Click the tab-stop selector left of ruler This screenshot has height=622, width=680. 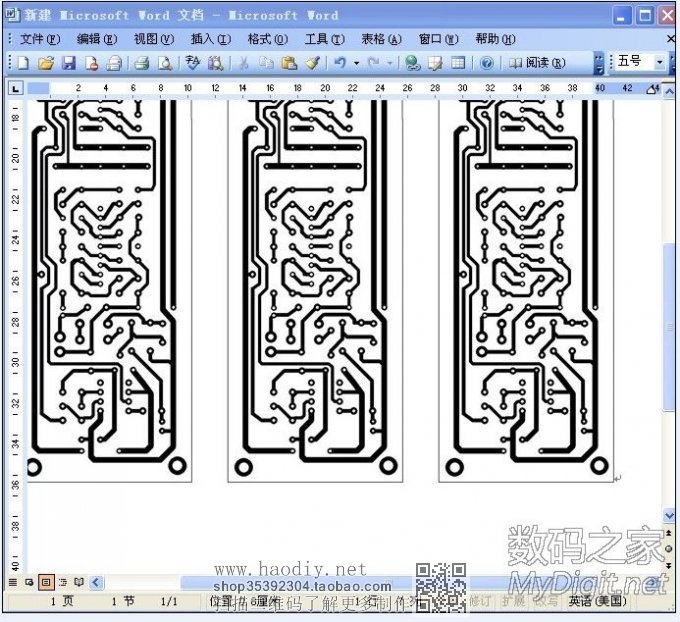click(15, 89)
